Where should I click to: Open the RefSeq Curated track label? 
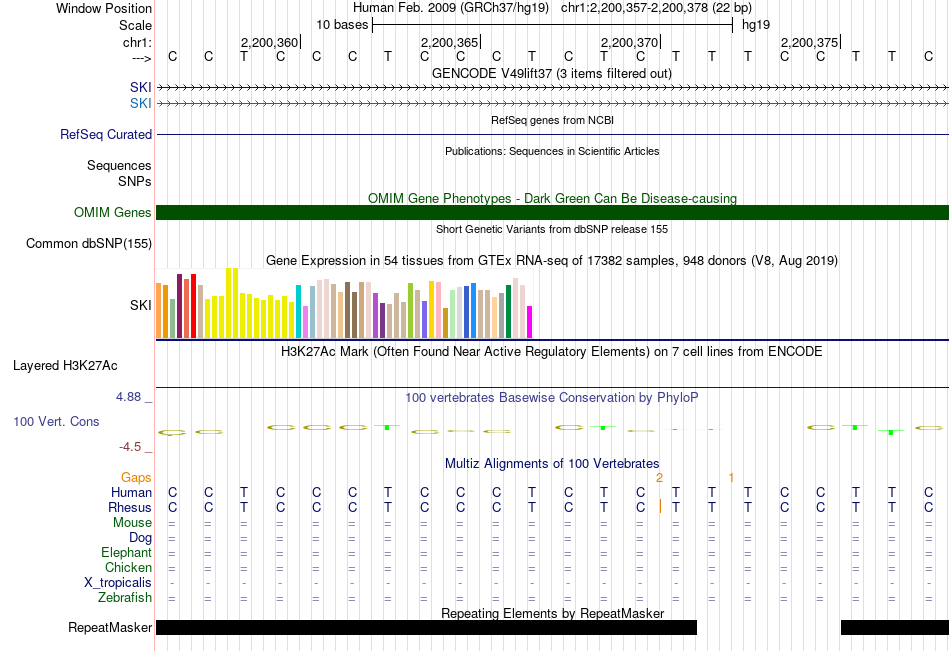coord(106,134)
